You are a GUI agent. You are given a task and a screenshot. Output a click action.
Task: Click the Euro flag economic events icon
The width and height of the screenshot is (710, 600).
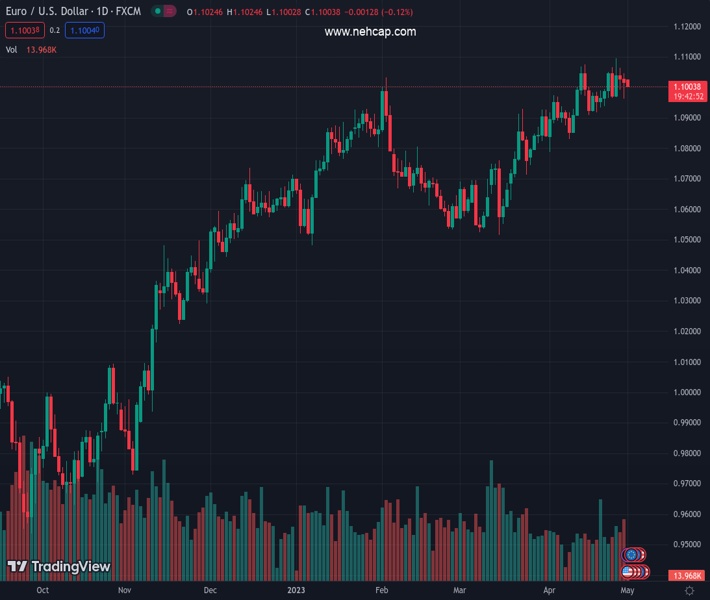click(x=631, y=554)
